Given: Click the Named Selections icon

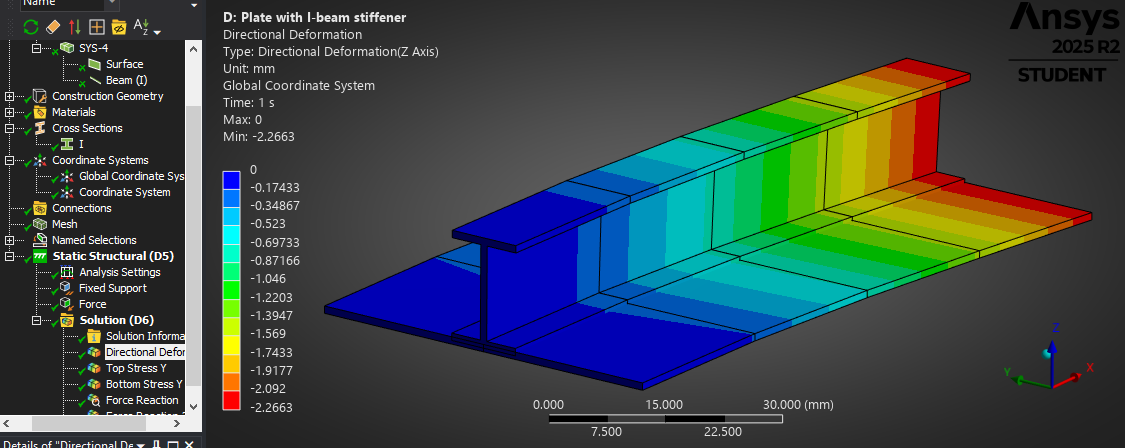Looking at the screenshot, I should [x=40, y=240].
